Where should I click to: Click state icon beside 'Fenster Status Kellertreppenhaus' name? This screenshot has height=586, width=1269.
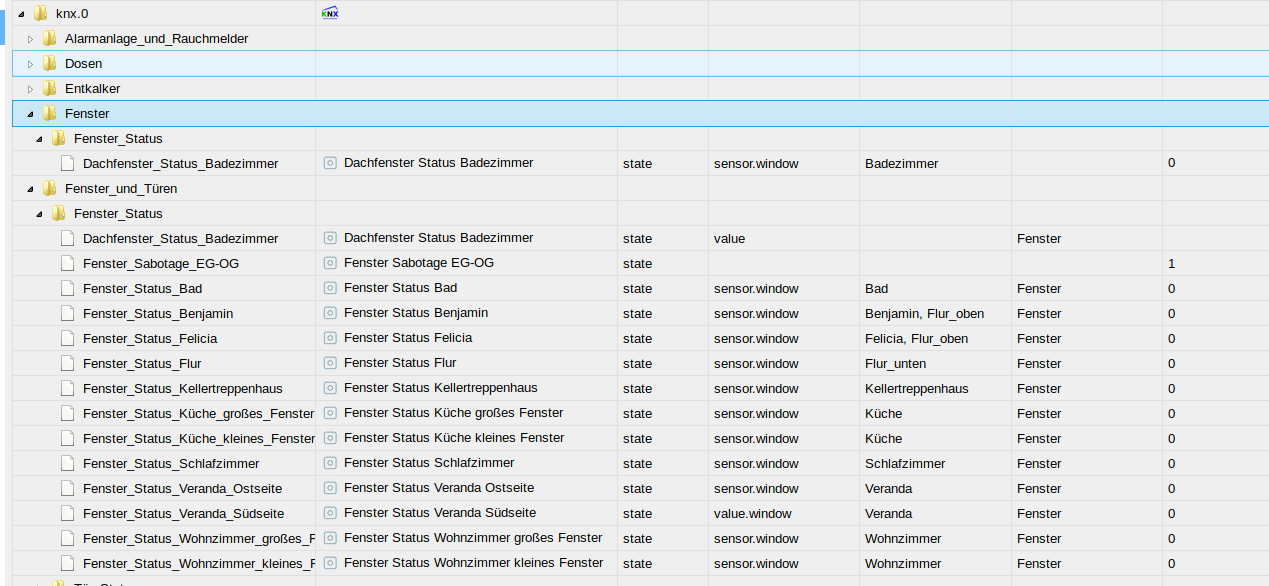tap(330, 388)
